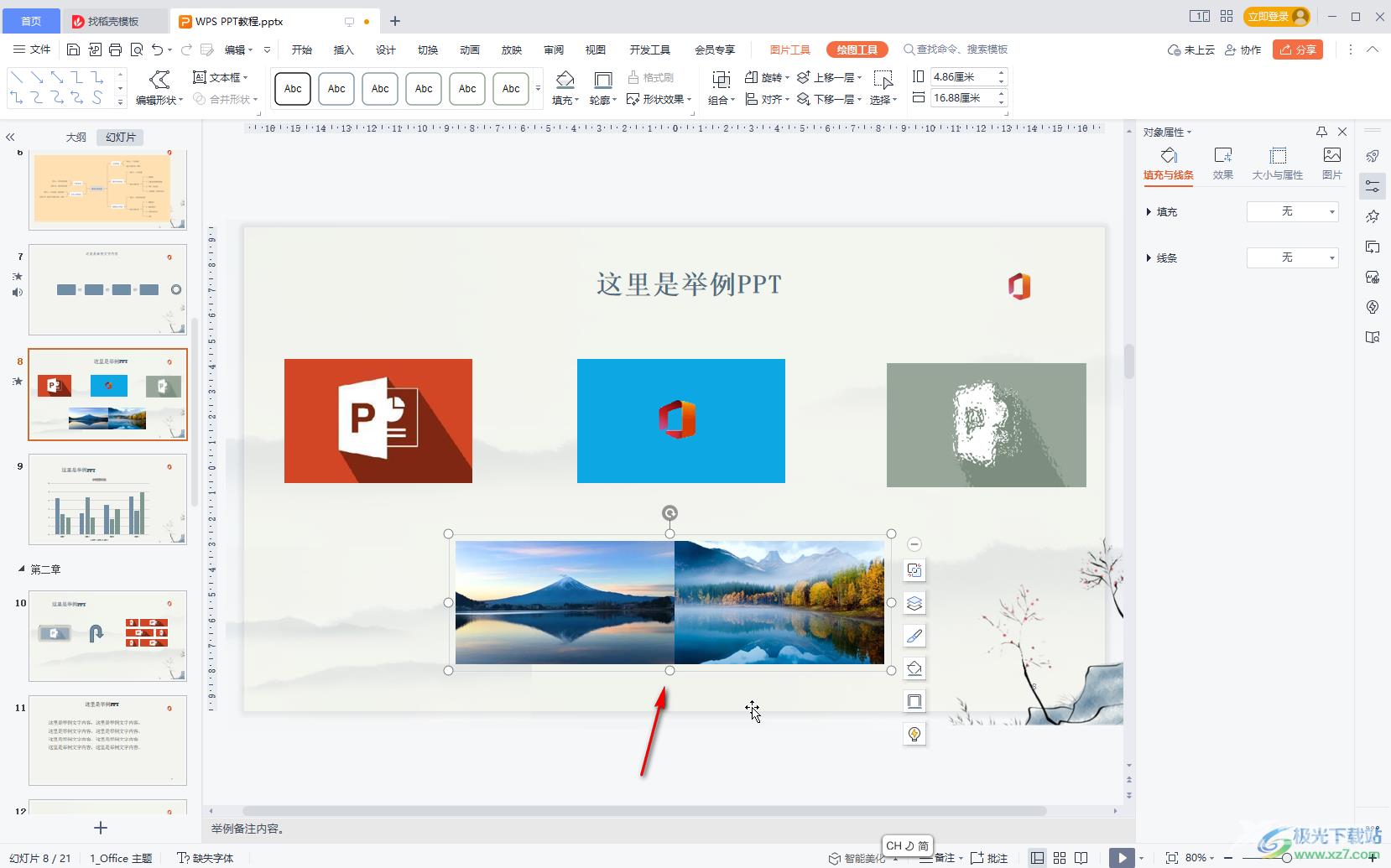
Task: Open the 插入 ribbon tab
Action: tap(344, 49)
